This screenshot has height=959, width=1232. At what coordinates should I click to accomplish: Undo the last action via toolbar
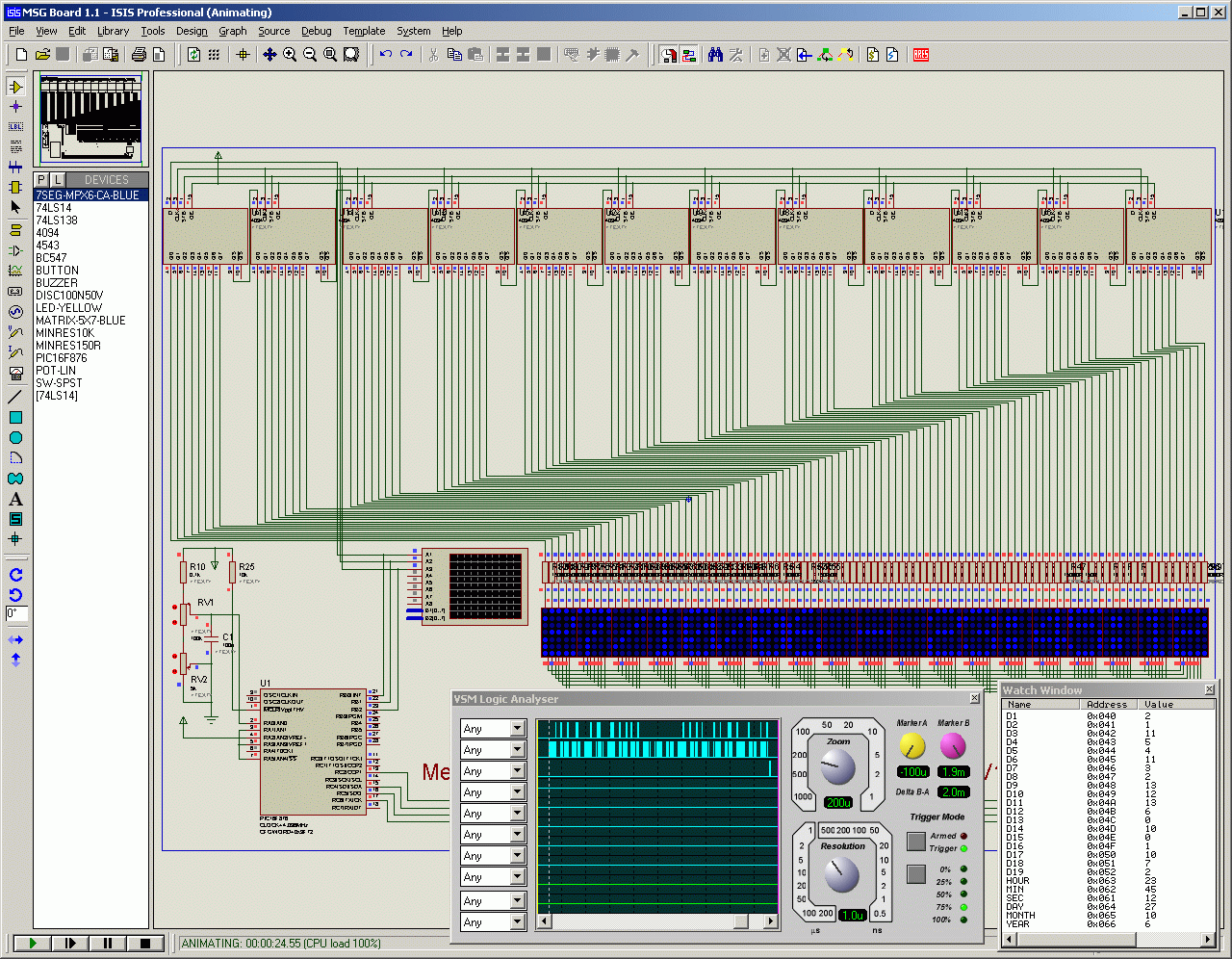click(x=386, y=55)
